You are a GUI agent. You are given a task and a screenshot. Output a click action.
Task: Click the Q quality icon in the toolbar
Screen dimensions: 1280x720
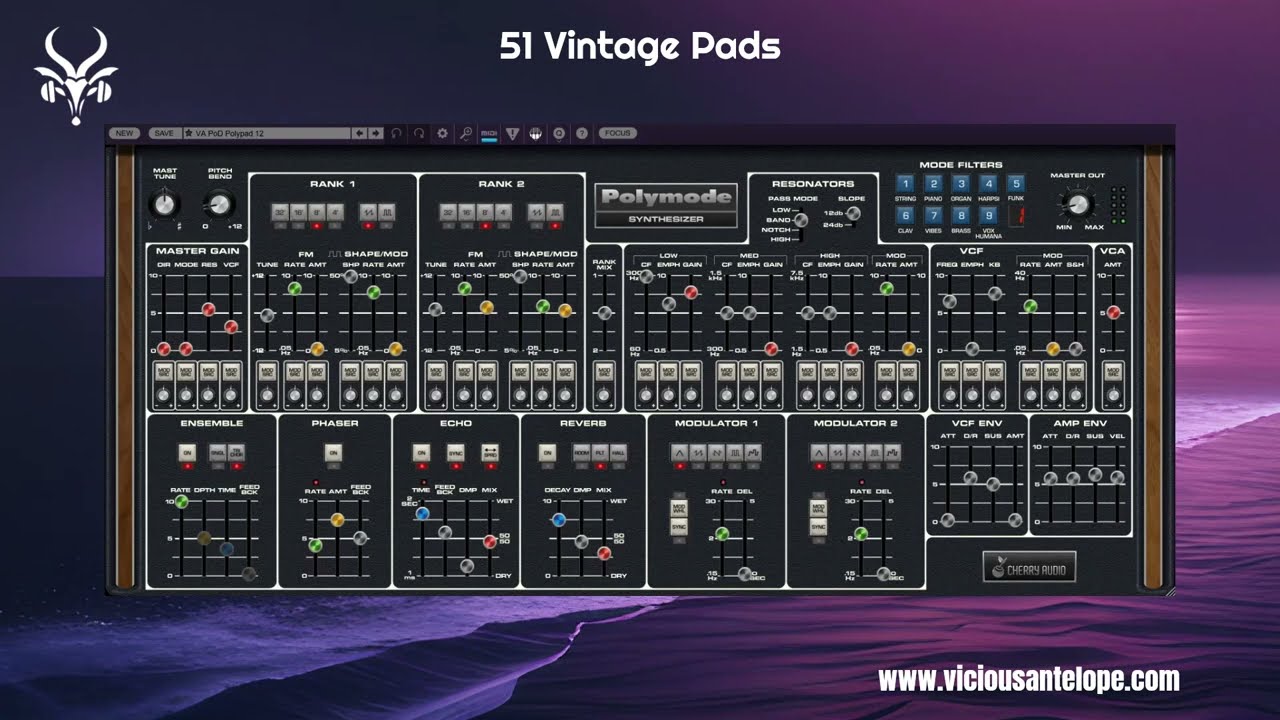[559, 133]
